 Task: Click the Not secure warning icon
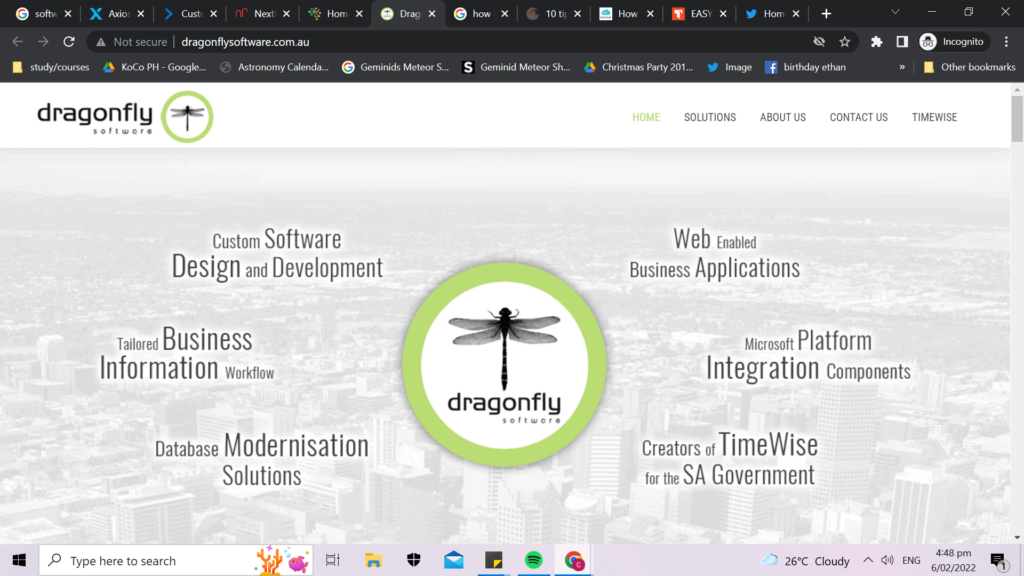[x=101, y=42]
